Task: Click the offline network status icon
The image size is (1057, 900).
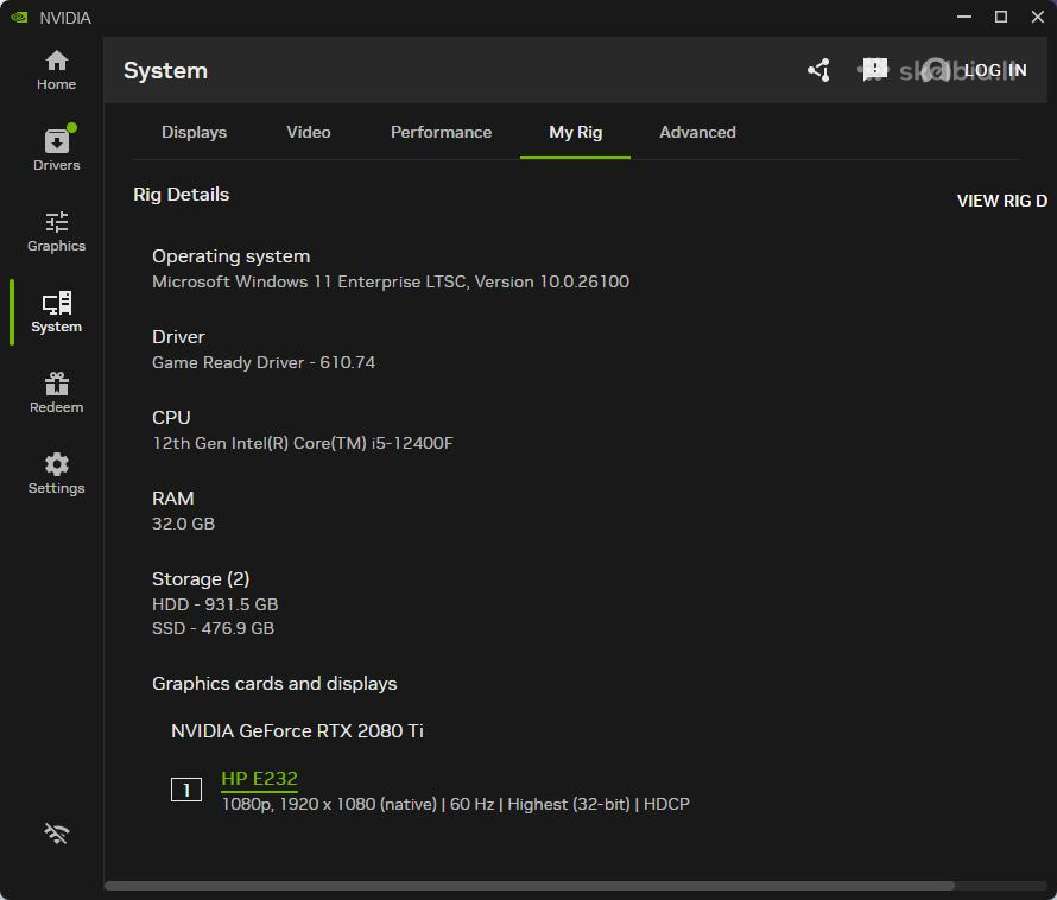Action: tap(57, 833)
